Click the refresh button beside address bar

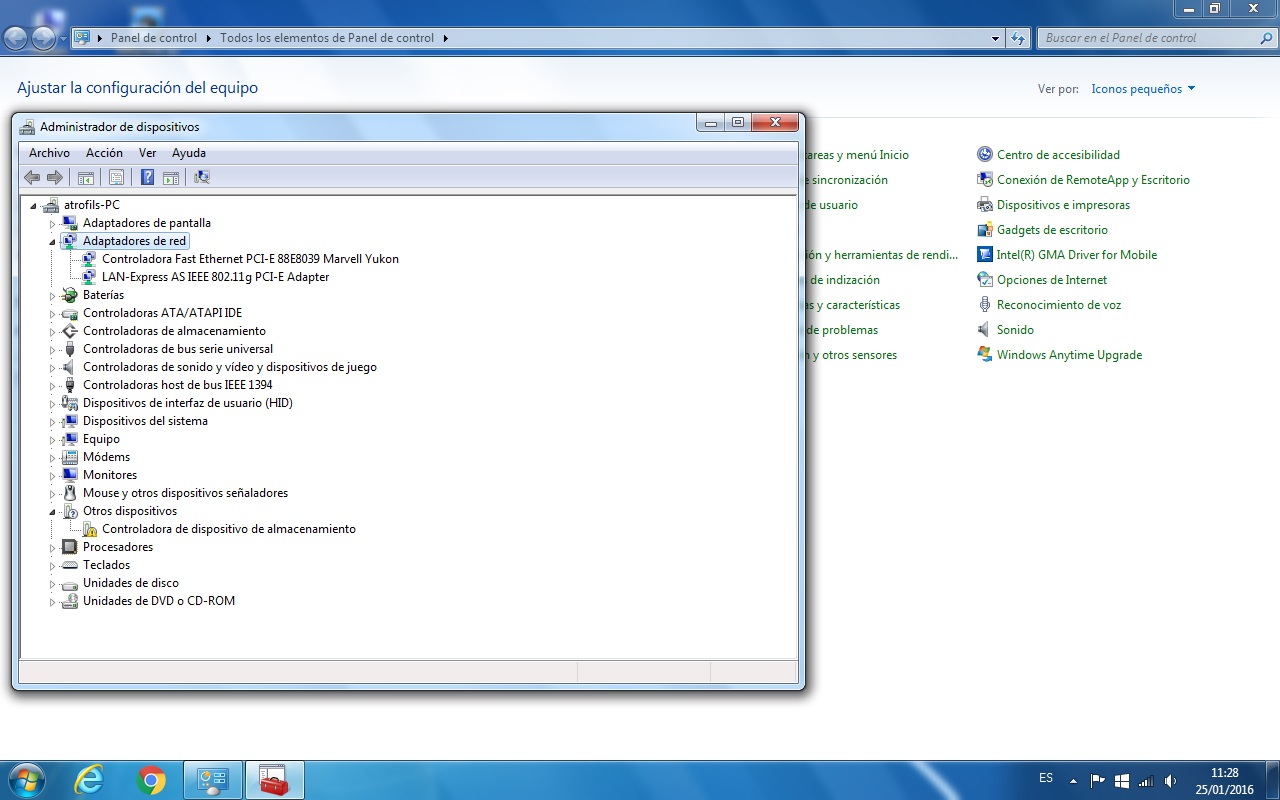(x=1018, y=38)
